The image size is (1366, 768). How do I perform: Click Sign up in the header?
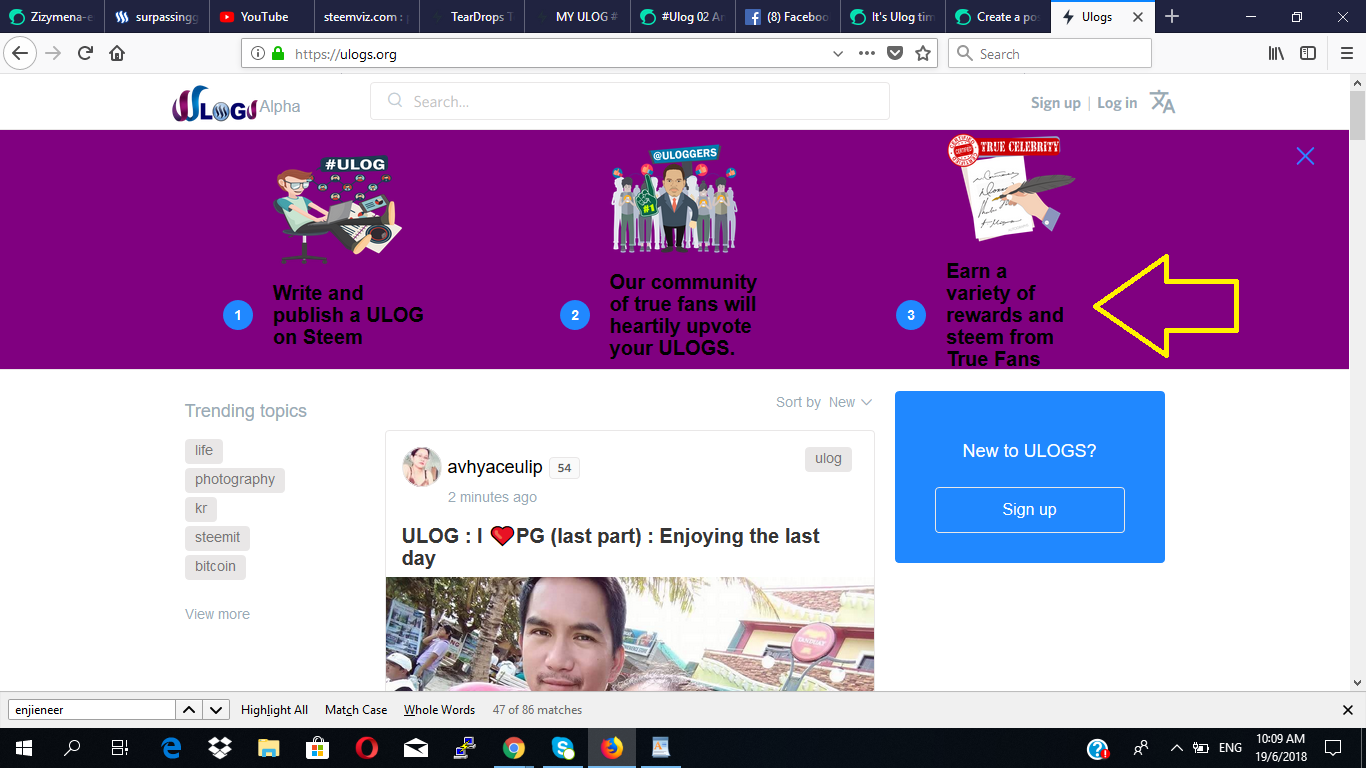(1056, 103)
